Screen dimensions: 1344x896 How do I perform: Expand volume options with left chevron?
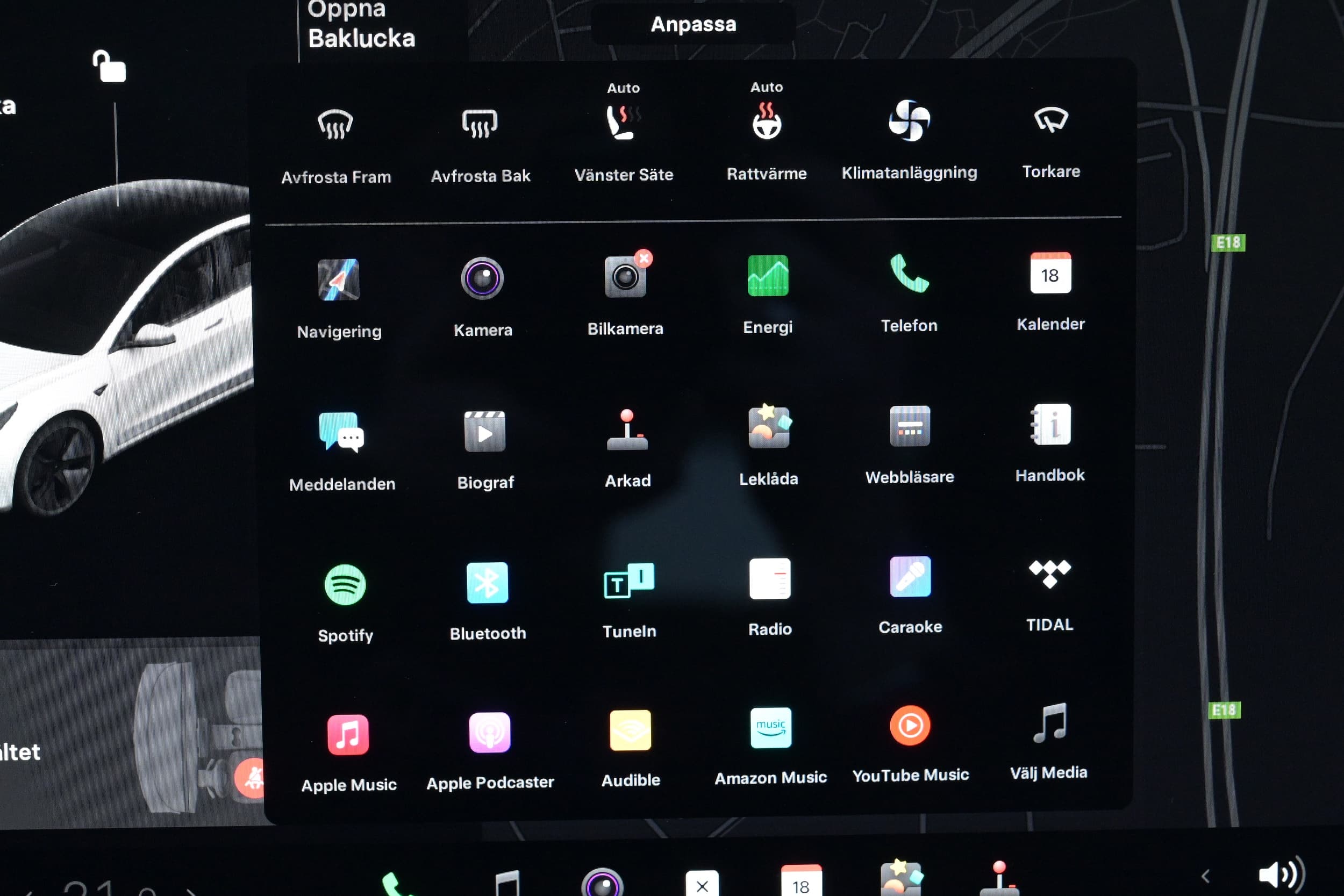tap(1206, 876)
